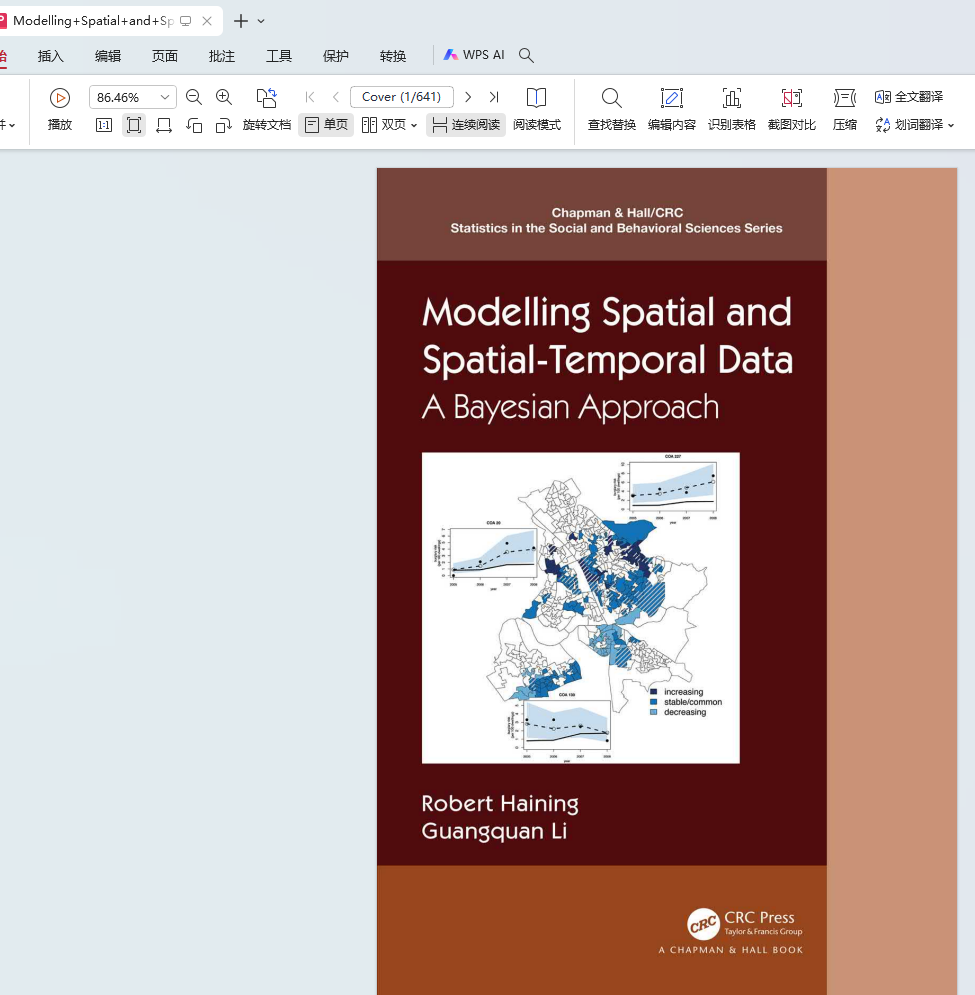The width and height of the screenshot is (975, 995).
Task: Open the zoom percentage dropdown
Action: [x=165, y=98]
